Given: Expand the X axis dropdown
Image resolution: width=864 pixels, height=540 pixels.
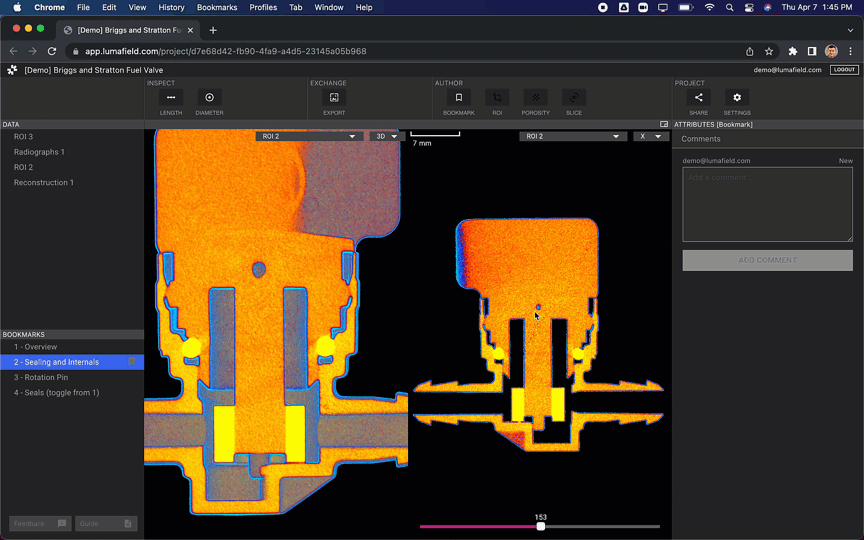Looking at the screenshot, I should pyautogui.click(x=649, y=136).
